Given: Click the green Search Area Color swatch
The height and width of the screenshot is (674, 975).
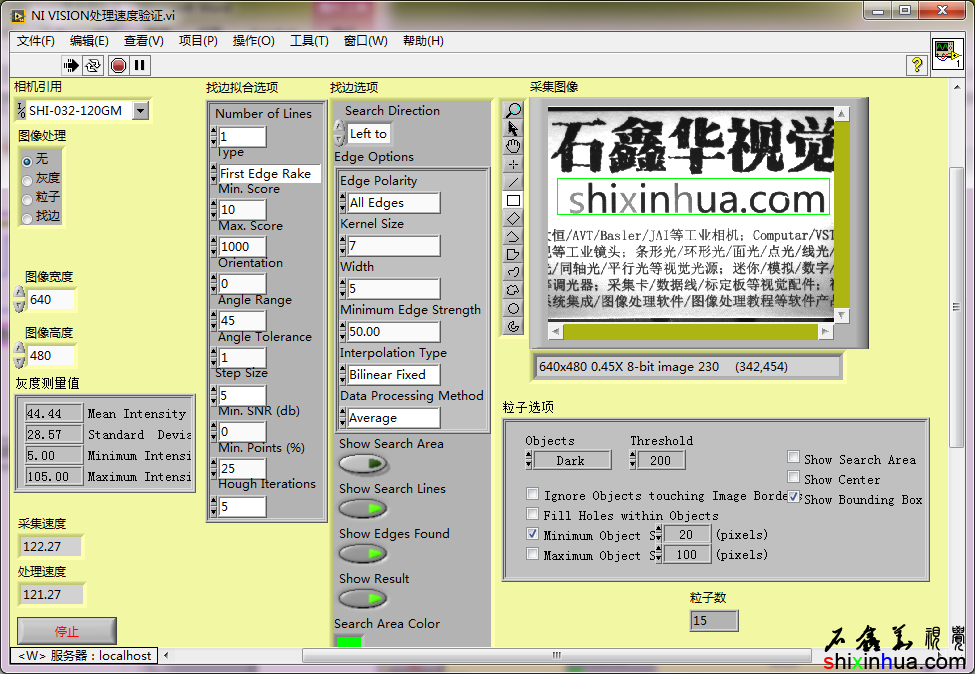Looking at the screenshot, I should (x=350, y=642).
